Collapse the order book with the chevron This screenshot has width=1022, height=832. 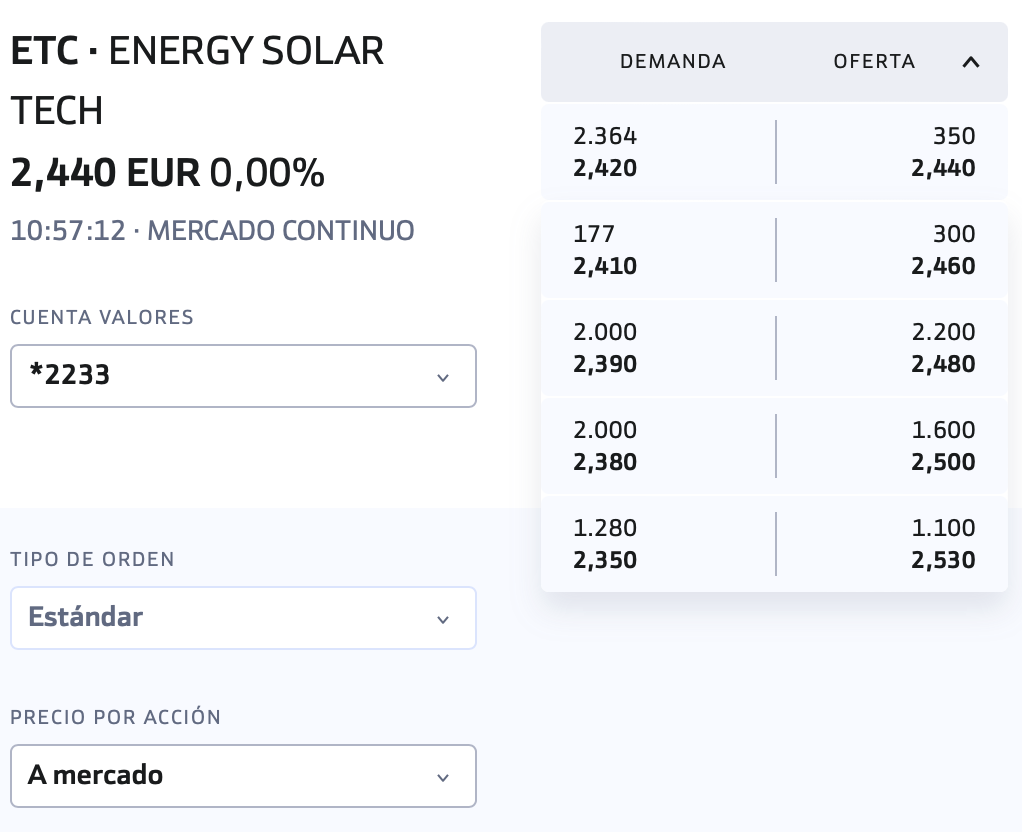(970, 62)
